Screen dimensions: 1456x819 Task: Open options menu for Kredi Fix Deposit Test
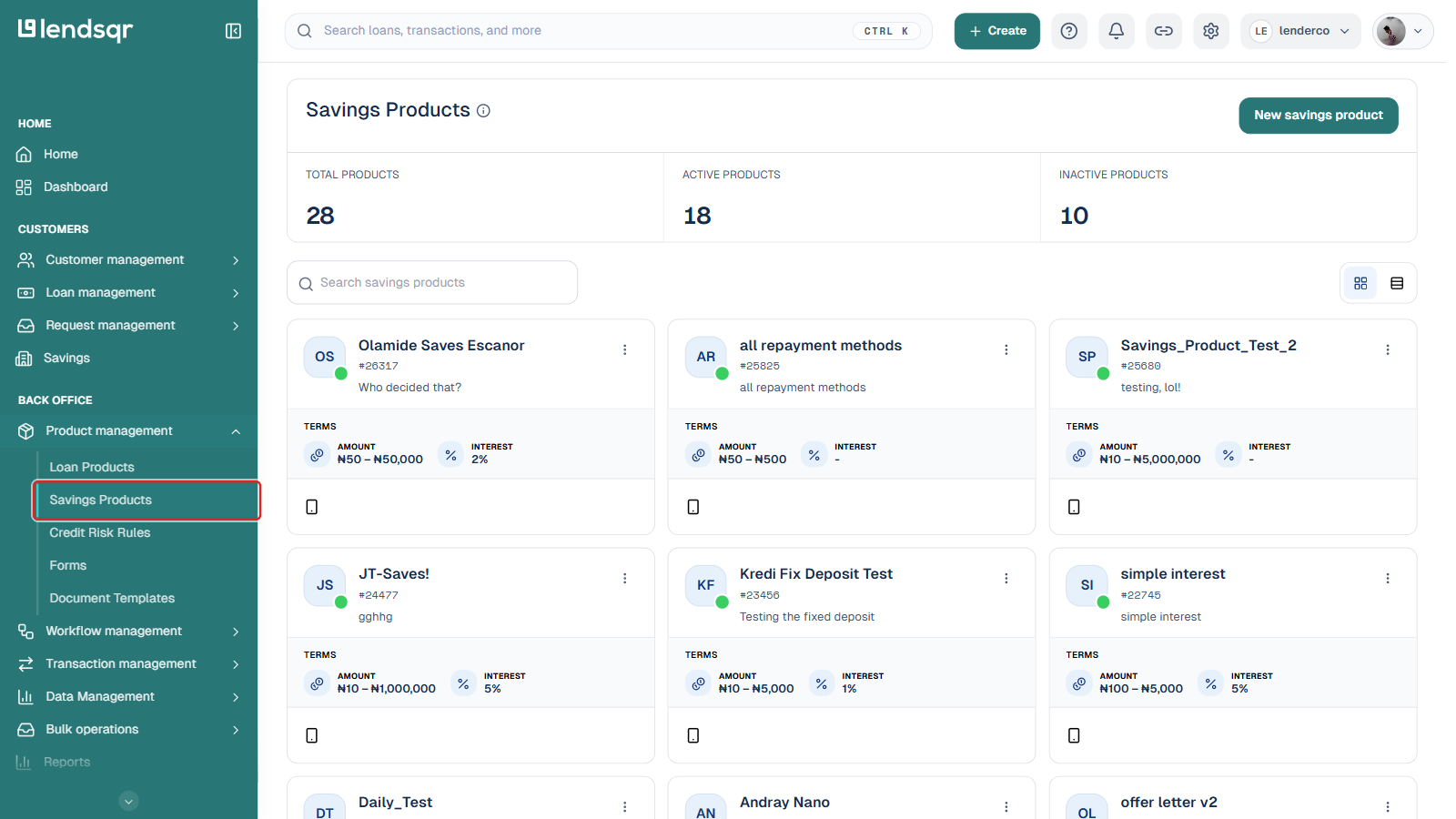1006,579
